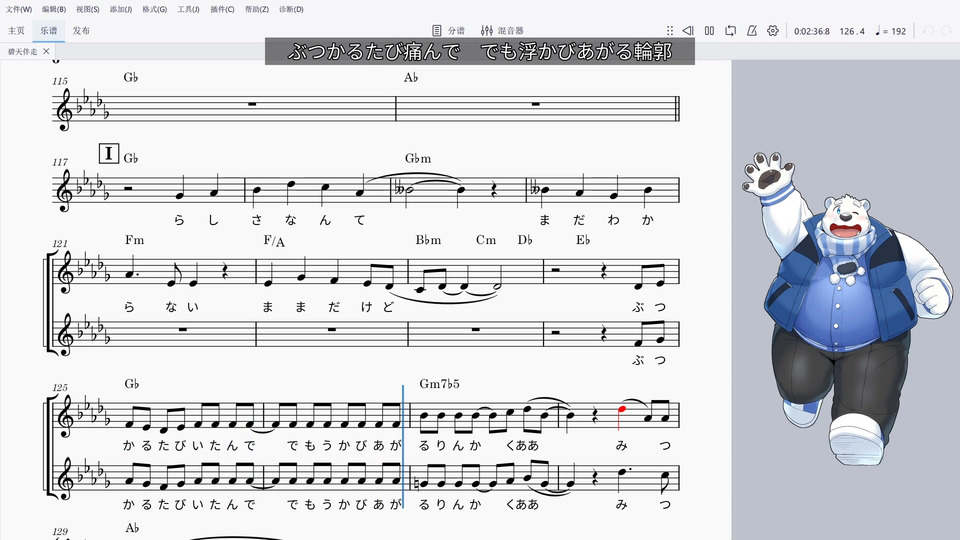Select the Cm chord symbol

[486, 240]
